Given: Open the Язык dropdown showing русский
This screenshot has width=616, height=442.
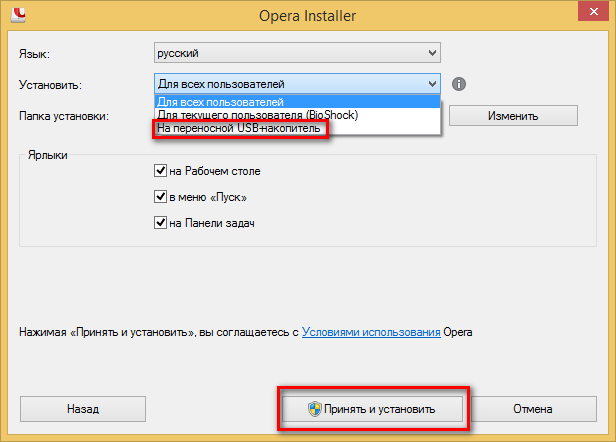Looking at the screenshot, I should (x=297, y=52).
